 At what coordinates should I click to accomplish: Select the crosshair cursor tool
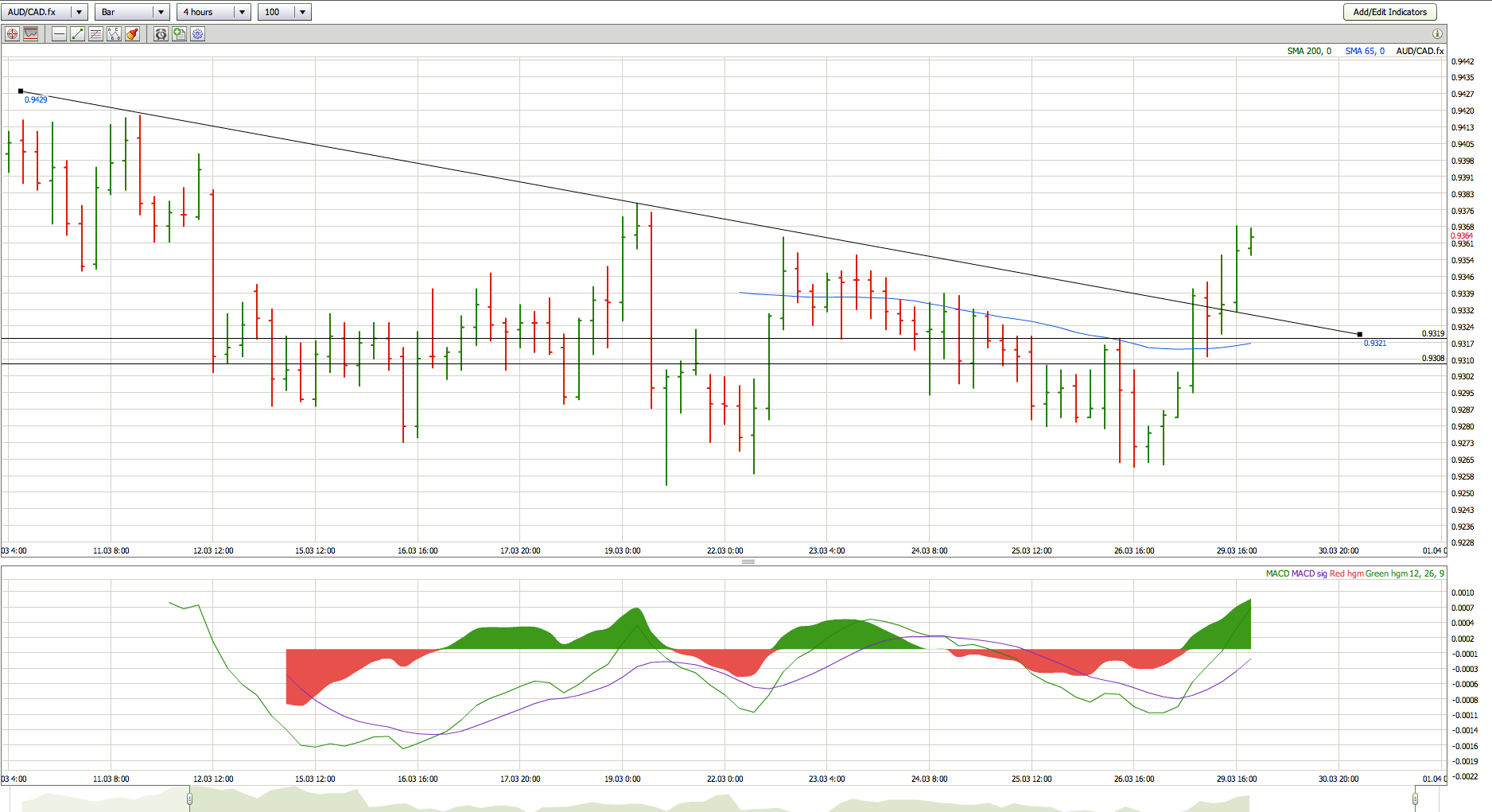[x=12, y=34]
